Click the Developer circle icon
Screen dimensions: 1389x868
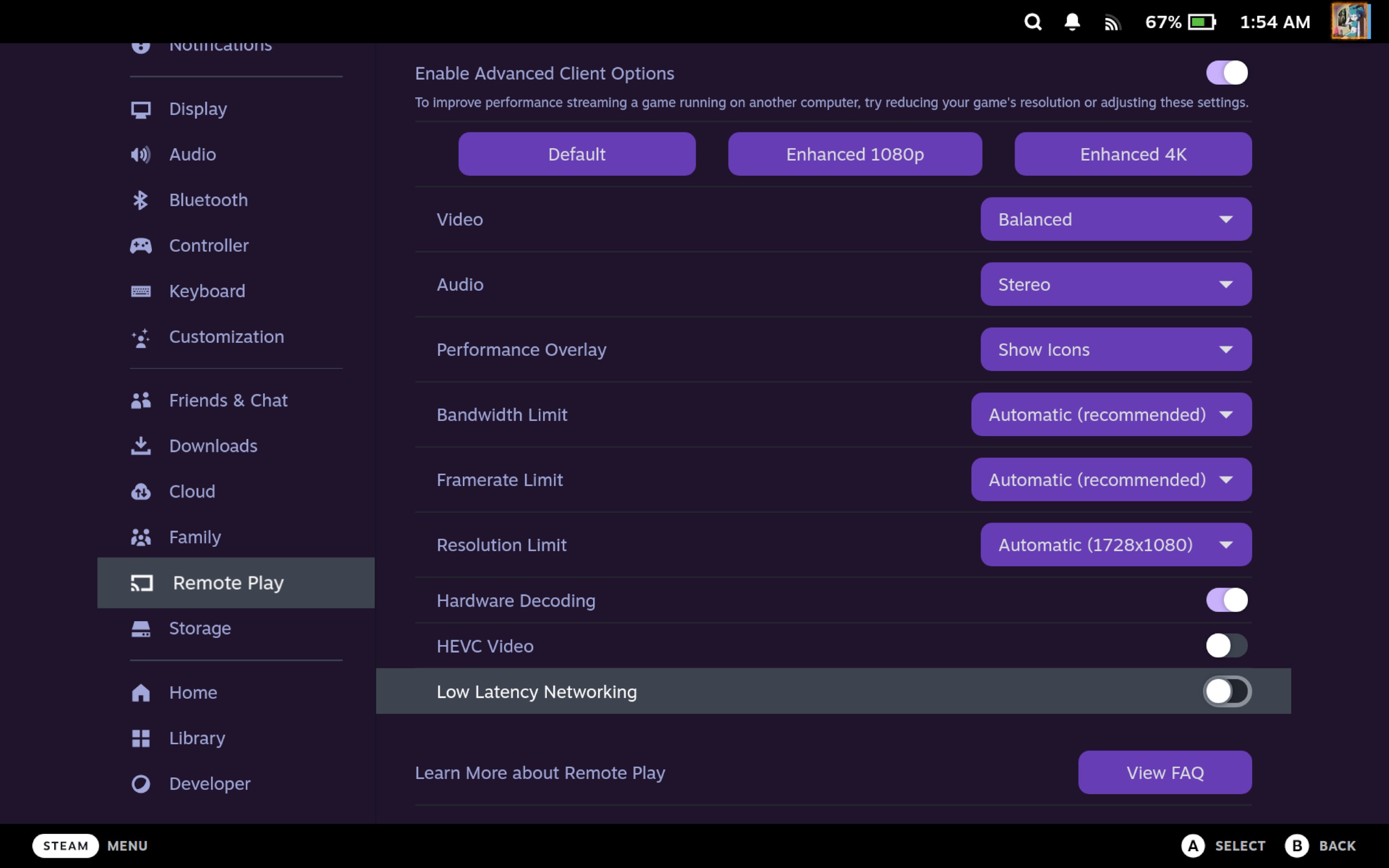(141, 783)
